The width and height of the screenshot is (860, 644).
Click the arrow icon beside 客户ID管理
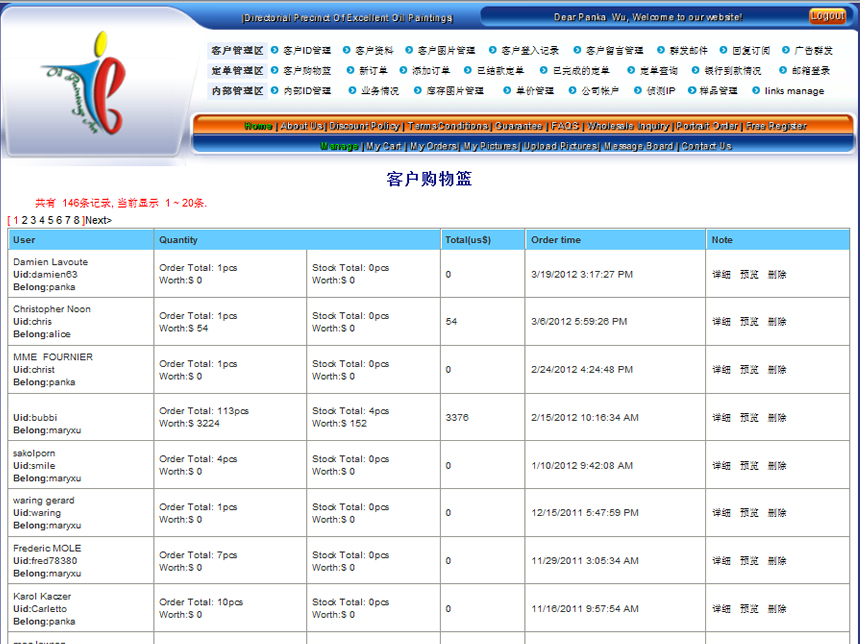(275, 50)
